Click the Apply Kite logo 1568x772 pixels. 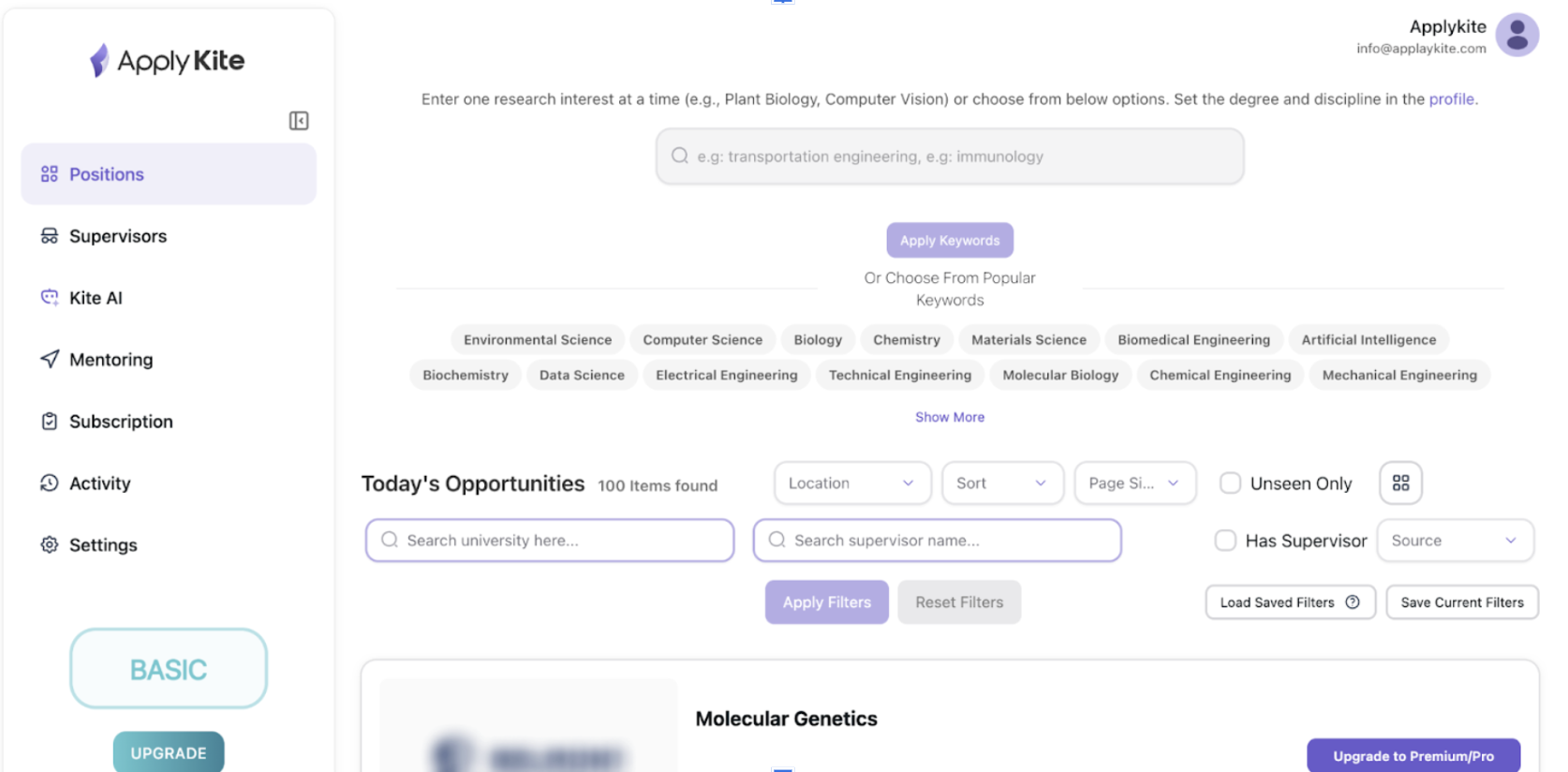click(x=167, y=61)
